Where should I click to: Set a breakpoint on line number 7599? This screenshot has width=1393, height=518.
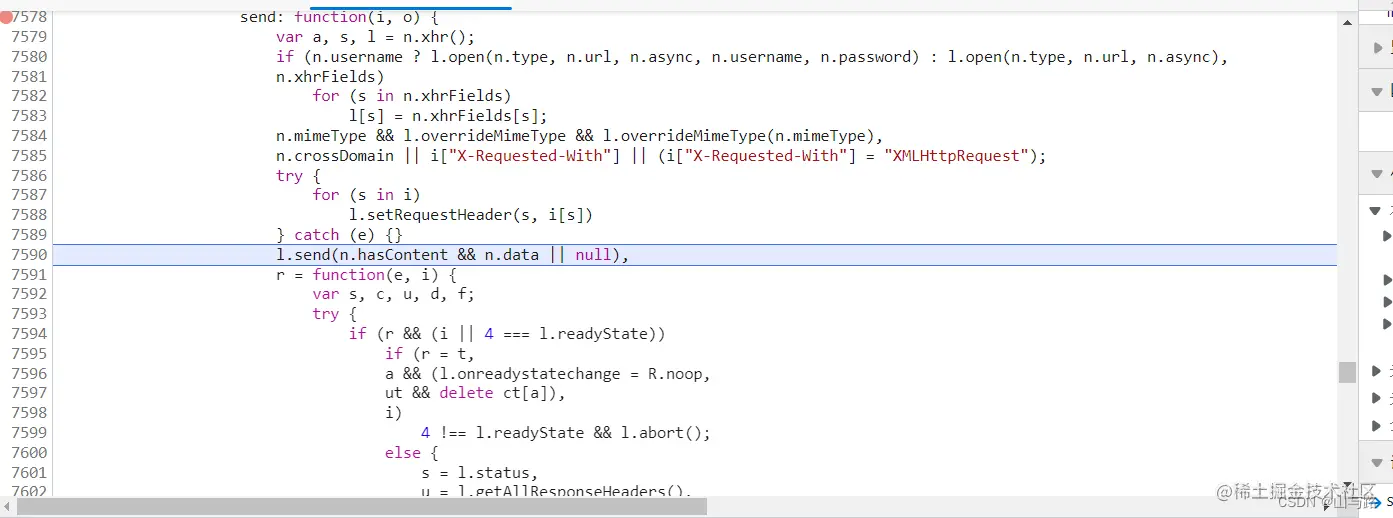click(x=29, y=433)
